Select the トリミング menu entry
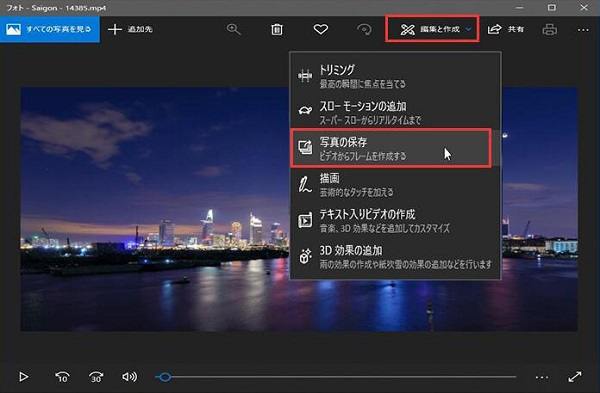 tap(395, 76)
